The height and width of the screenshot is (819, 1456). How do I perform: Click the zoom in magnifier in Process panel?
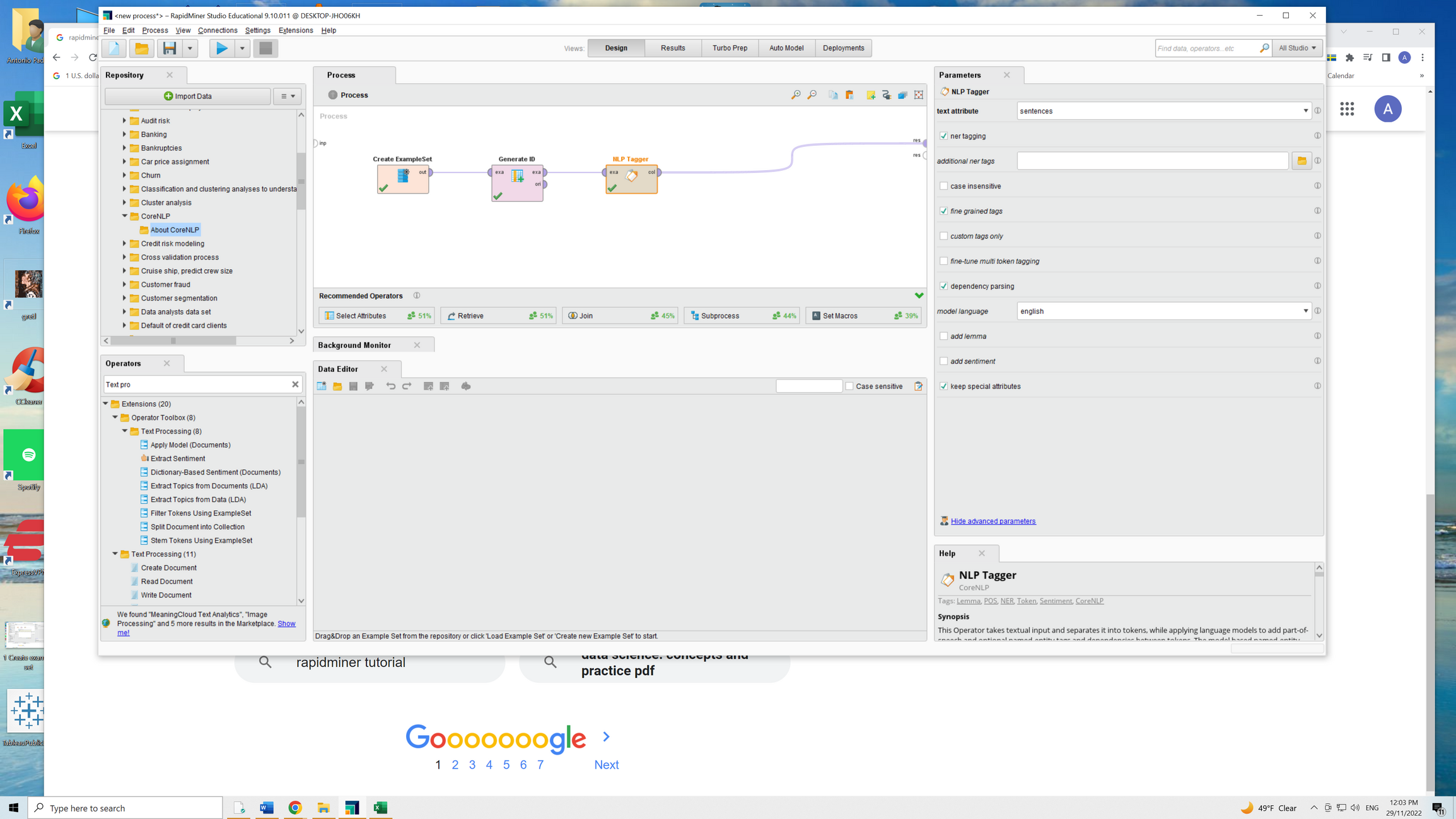click(x=796, y=95)
